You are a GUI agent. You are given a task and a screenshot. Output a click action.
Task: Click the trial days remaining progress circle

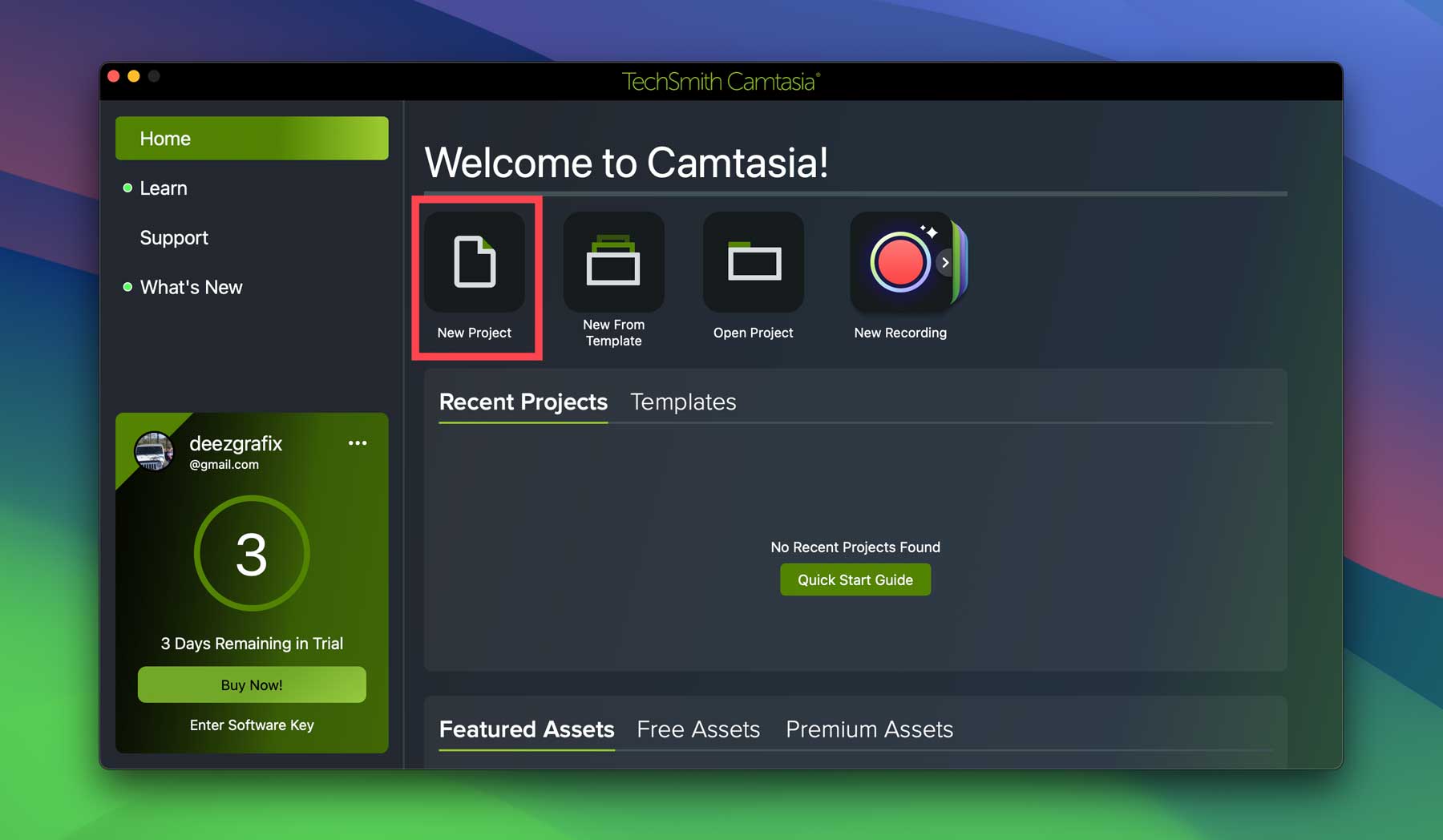[251, 553]
